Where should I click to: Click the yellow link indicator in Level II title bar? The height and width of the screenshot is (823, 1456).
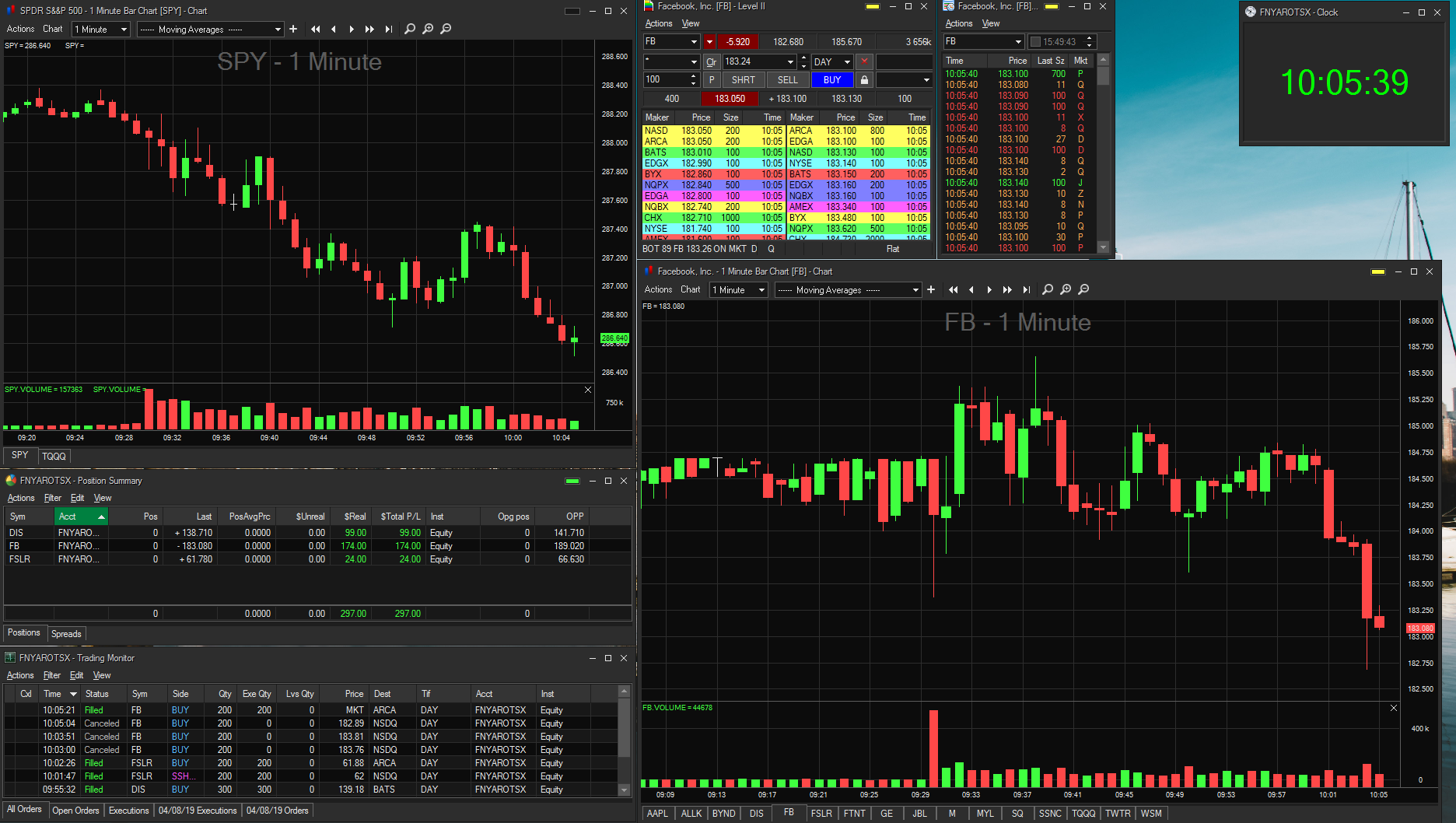[x=873, y=6]
